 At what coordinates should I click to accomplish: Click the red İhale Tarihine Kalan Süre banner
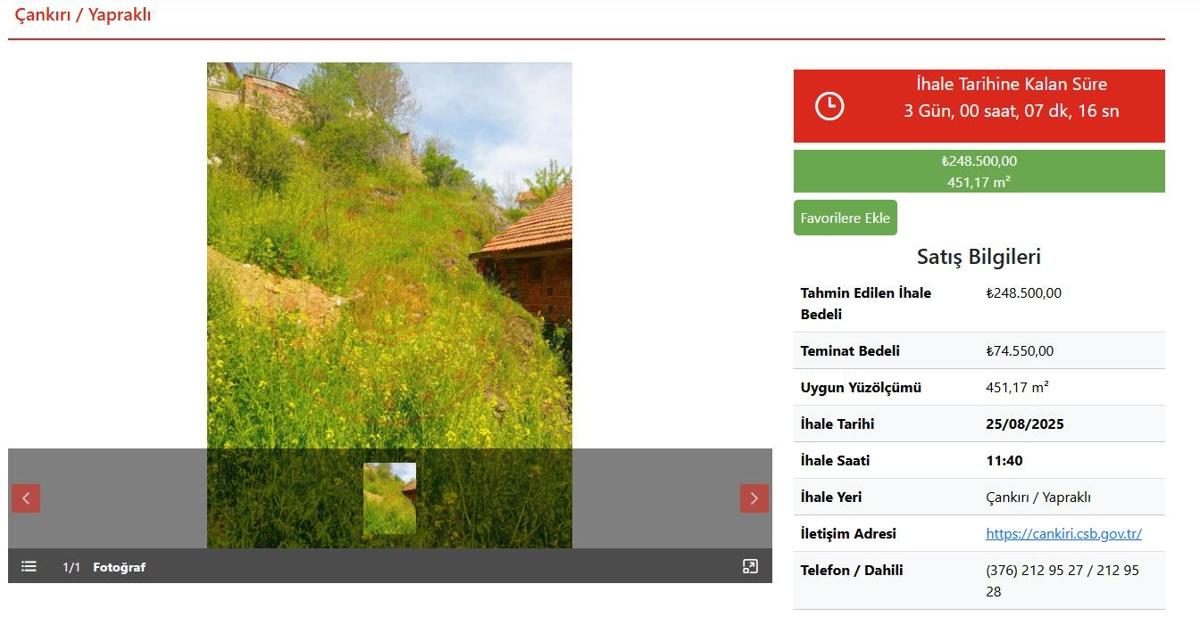coord(979,106)
